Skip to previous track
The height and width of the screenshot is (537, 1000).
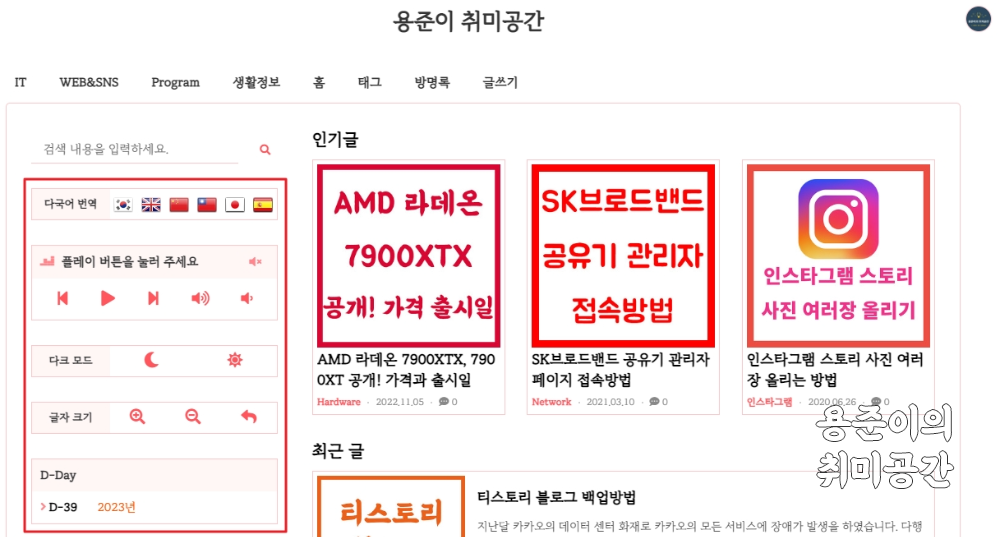(x=62, y=298)
